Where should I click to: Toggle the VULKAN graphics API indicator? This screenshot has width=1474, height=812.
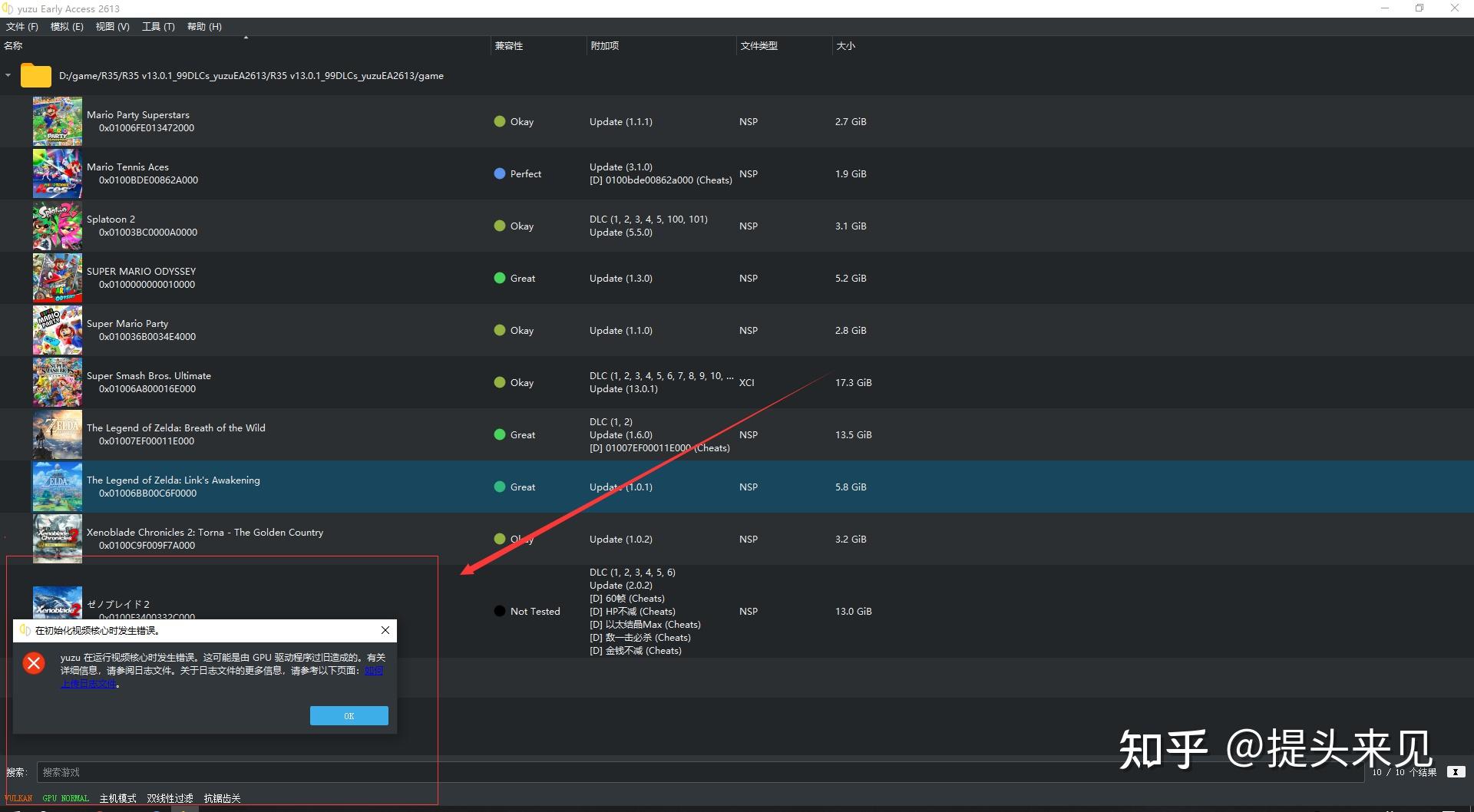[x=18, y=798]
